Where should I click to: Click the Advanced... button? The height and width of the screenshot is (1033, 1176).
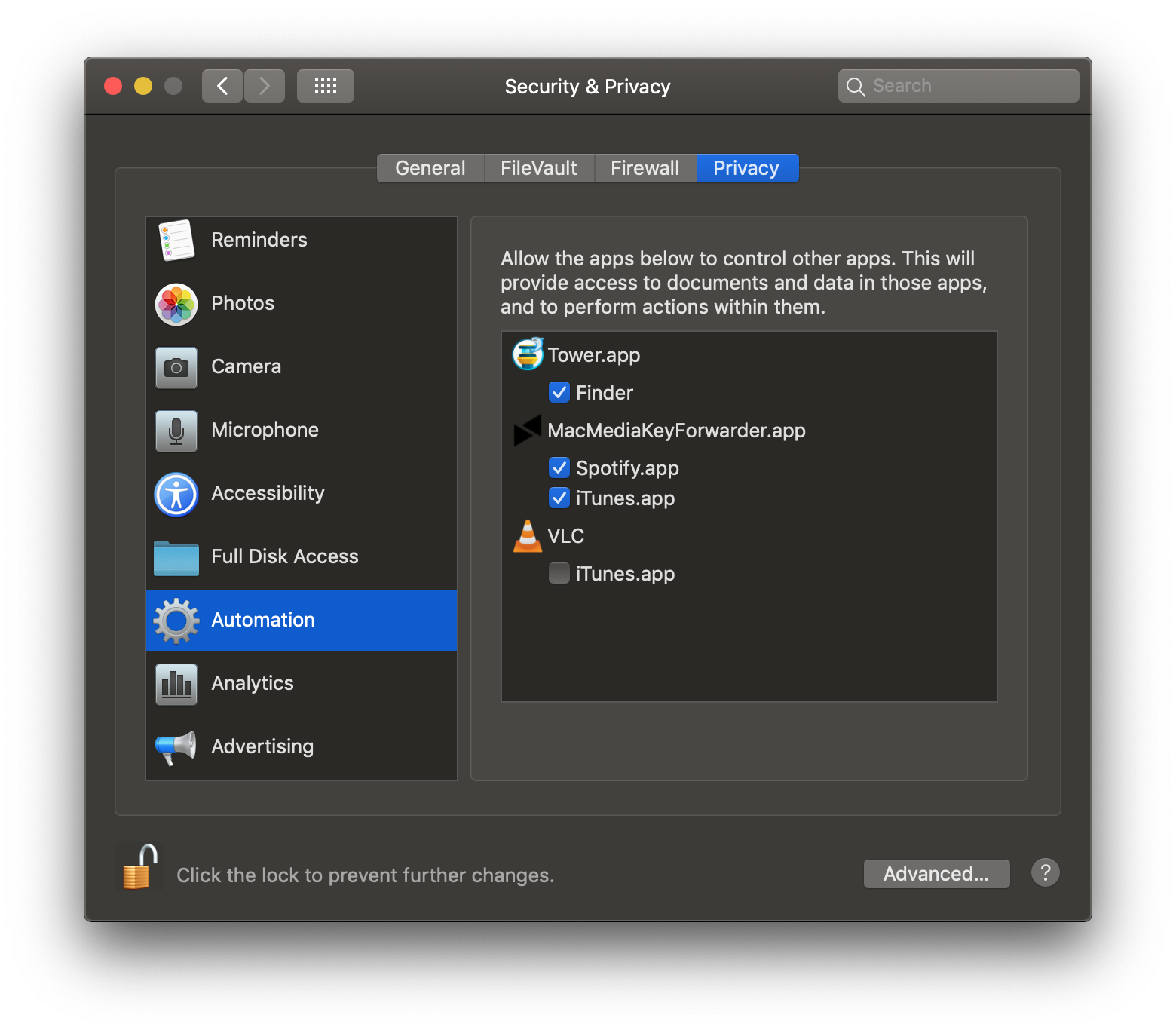(x=936, y=874)
